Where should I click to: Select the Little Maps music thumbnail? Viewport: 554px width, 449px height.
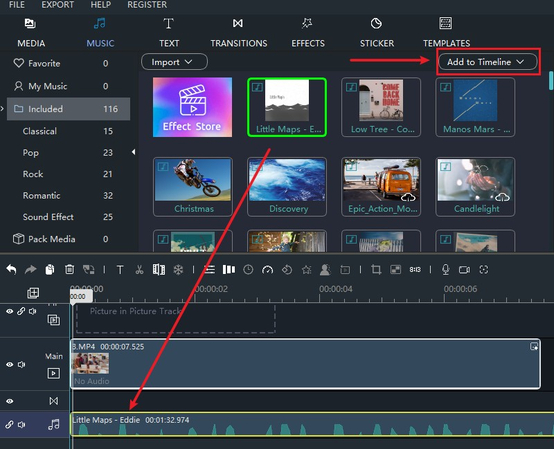click(x=287, y=107)
